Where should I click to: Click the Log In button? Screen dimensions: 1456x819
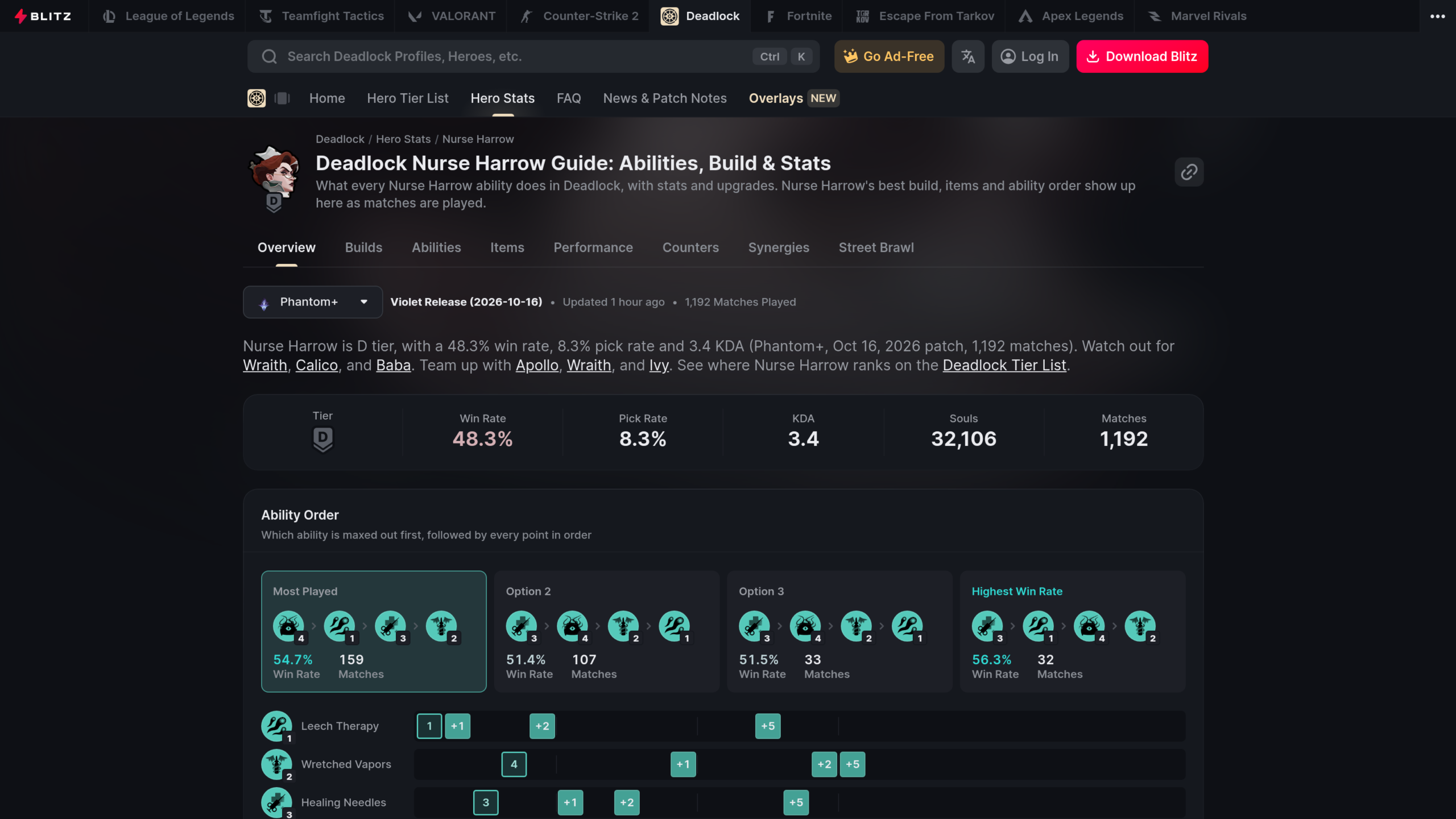pyautogui.click(x=1030, y=56)
